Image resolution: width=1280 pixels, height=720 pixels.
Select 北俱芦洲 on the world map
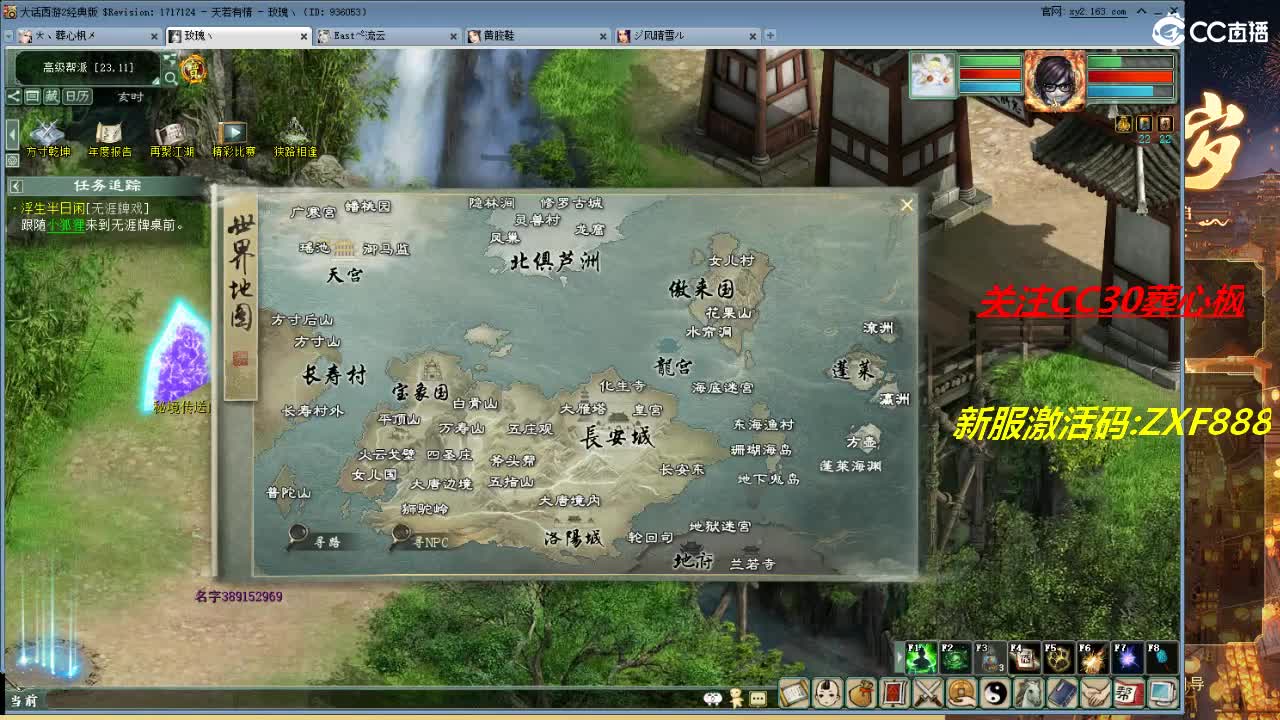tap(555, 262)
